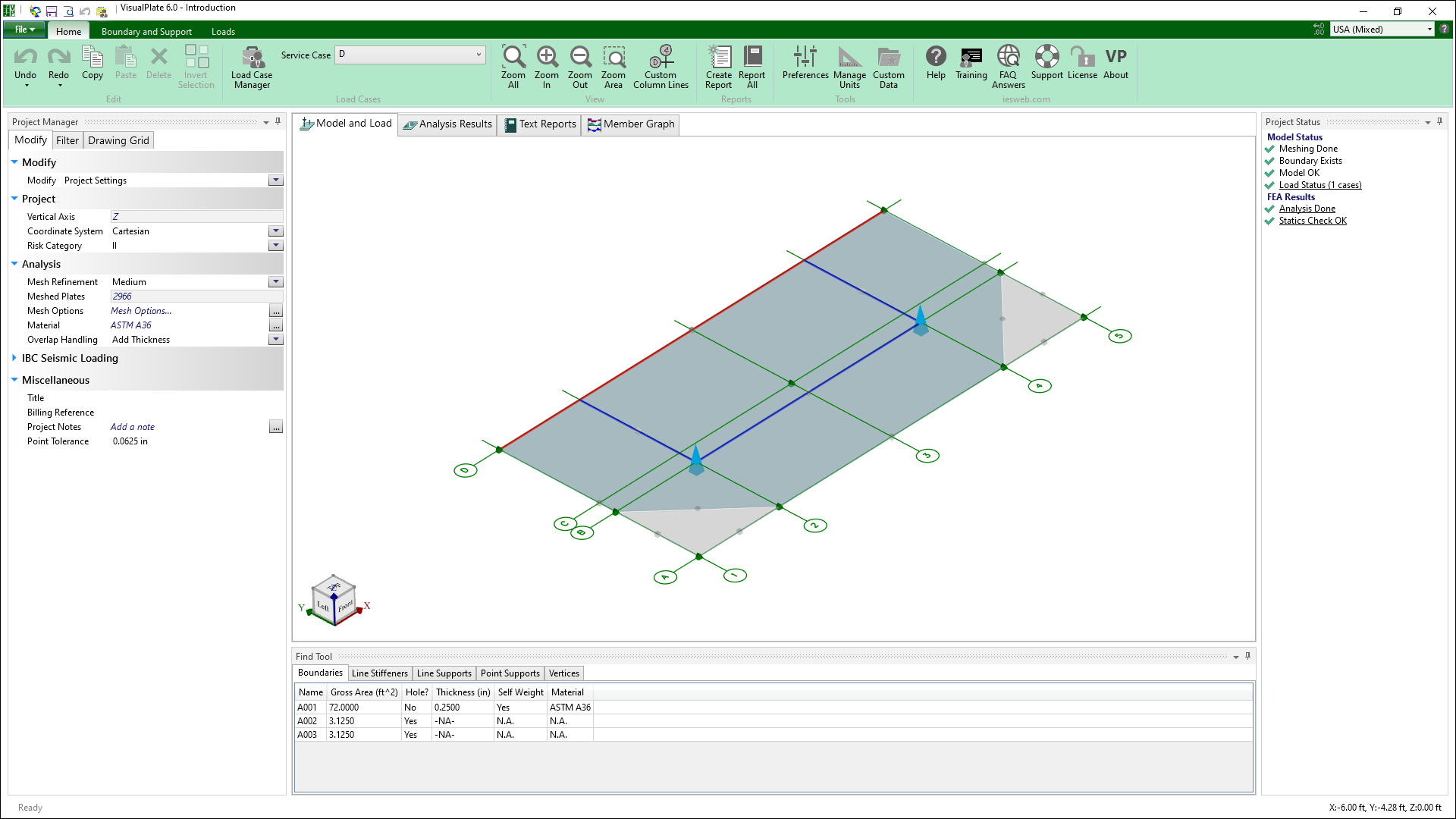The width and height of the screenshot is (1456, 819).
Task: Click the Title field in Miscellaneous
Action: (196, 398)
